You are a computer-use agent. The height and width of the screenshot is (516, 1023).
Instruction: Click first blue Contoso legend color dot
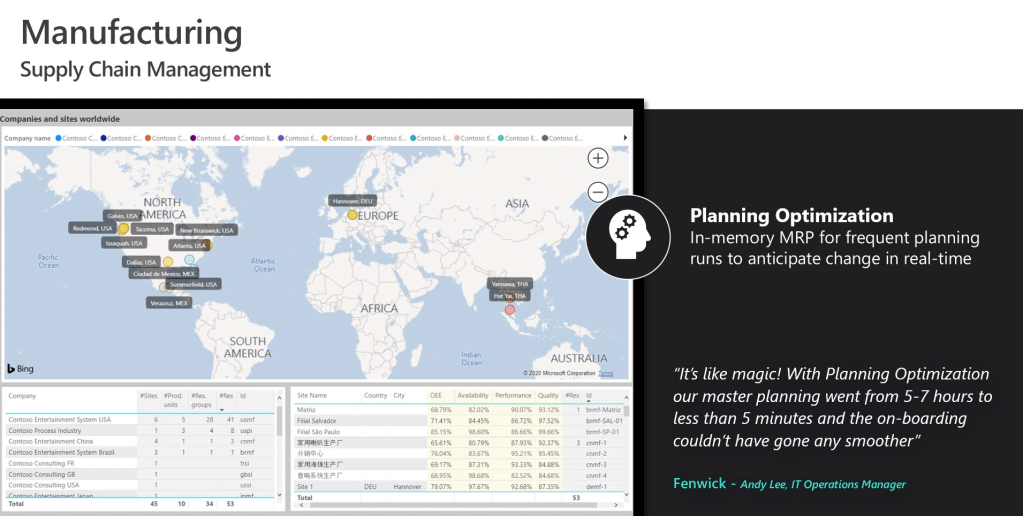tap(58, 138)
